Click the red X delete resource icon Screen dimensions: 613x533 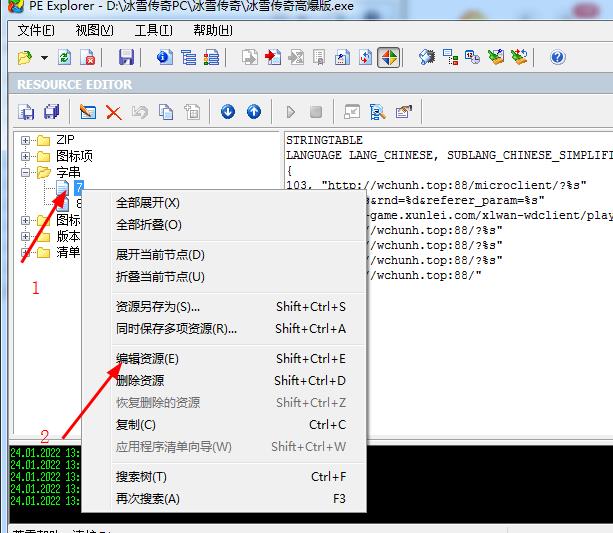click(x=114, y=112)
